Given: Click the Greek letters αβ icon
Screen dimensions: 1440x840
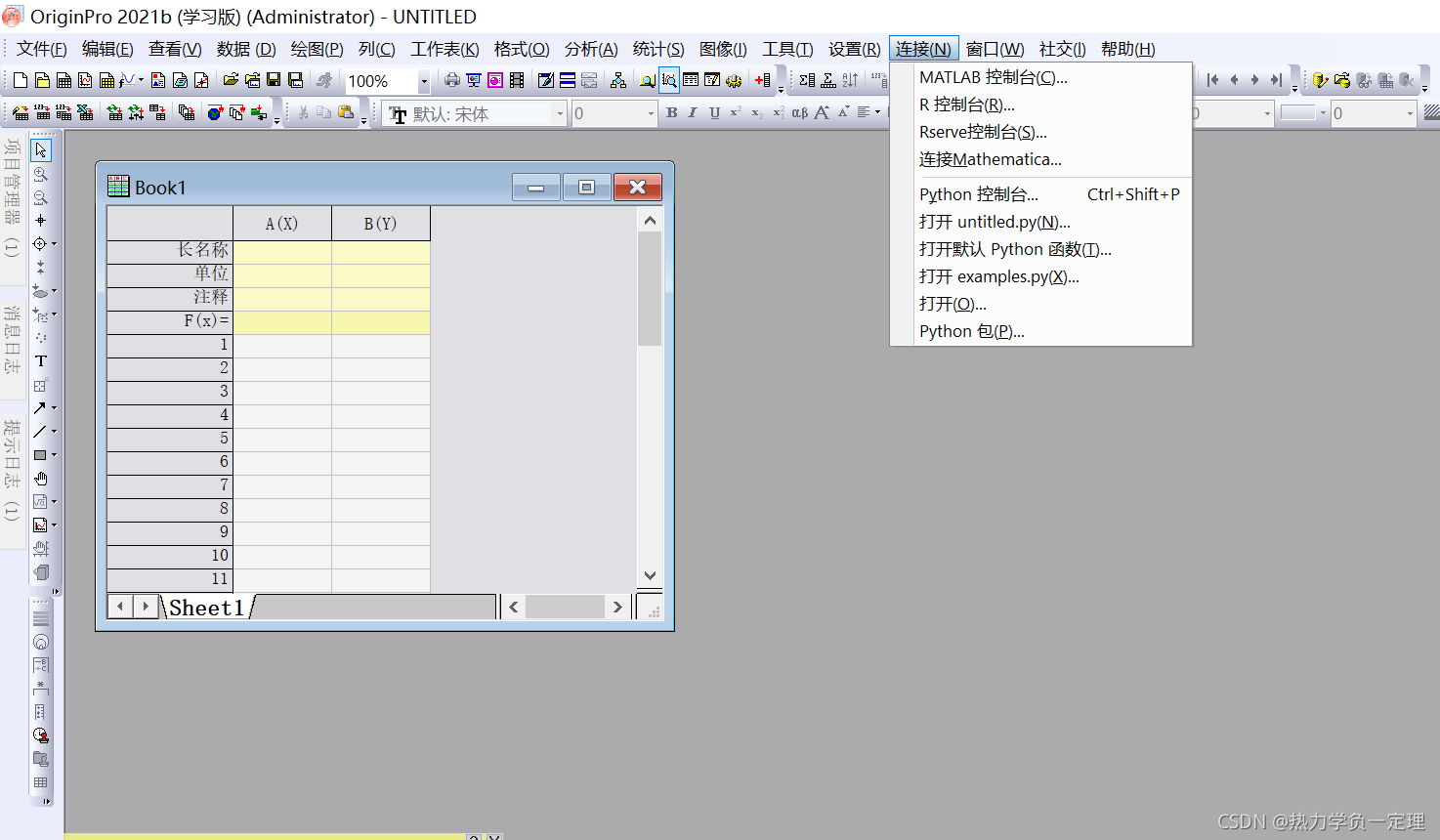Looking at the screenshot, I should 799,112.
